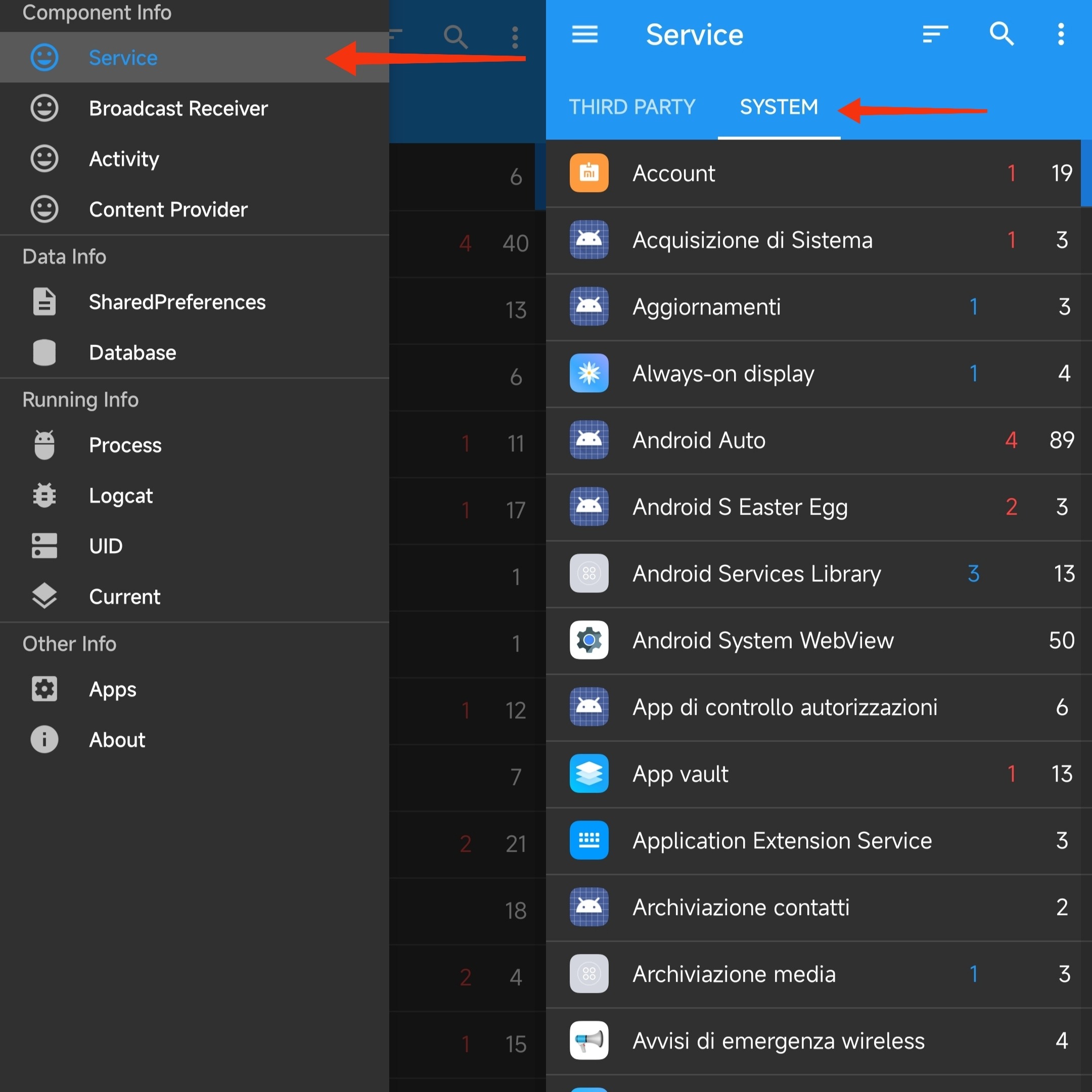Open Apps under Other Info
This screenshot has width=1092, height=1092.
coord(112,690)
